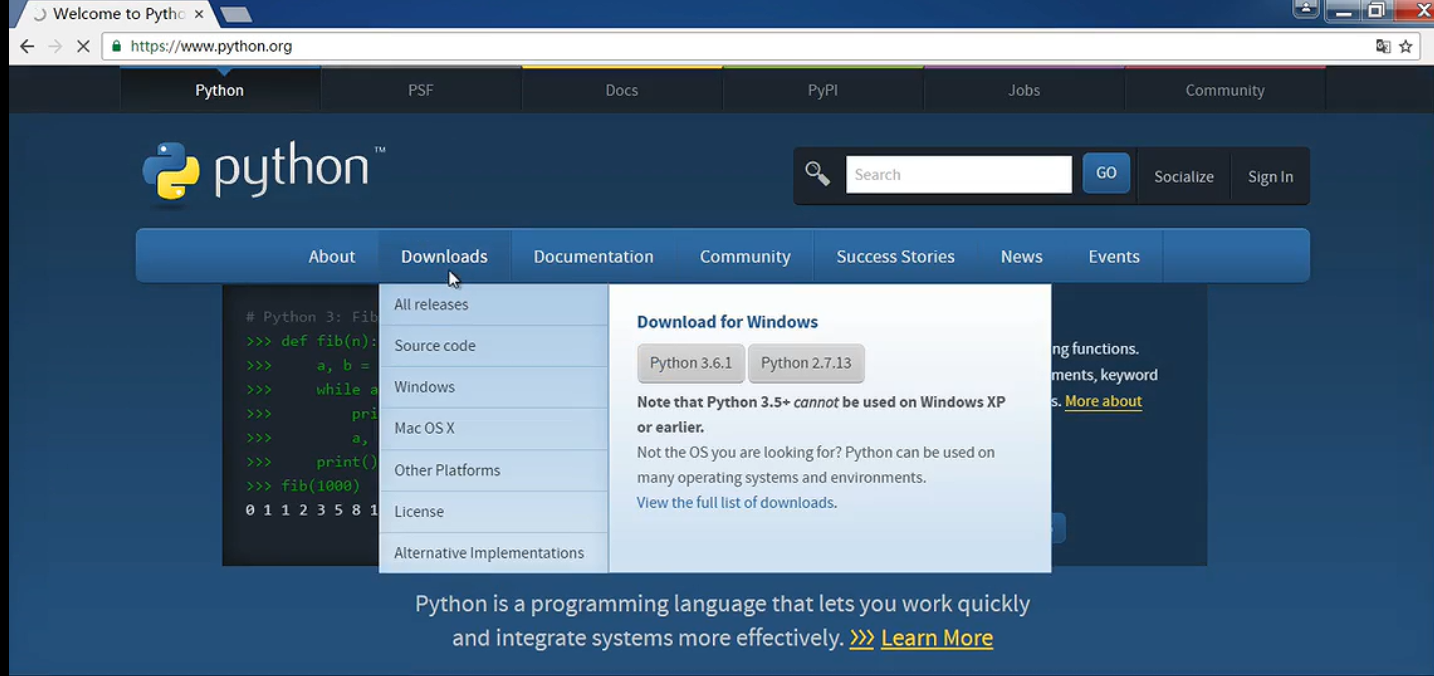Select the PyPI top-level tab

pyautogui.click(x=823, y=90)
